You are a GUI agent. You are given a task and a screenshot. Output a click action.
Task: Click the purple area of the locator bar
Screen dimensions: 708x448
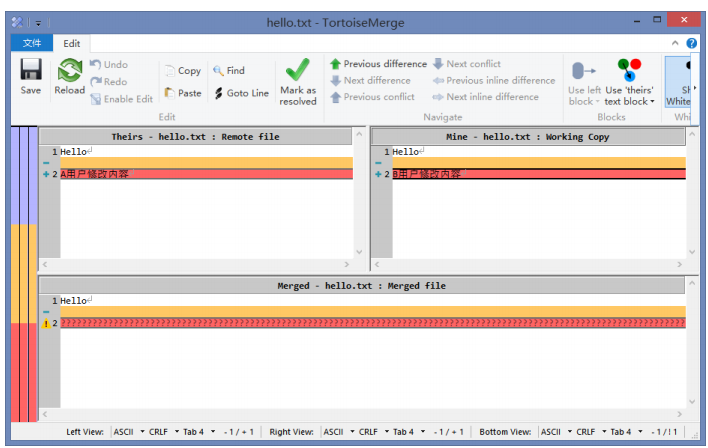tap(24, 176)
